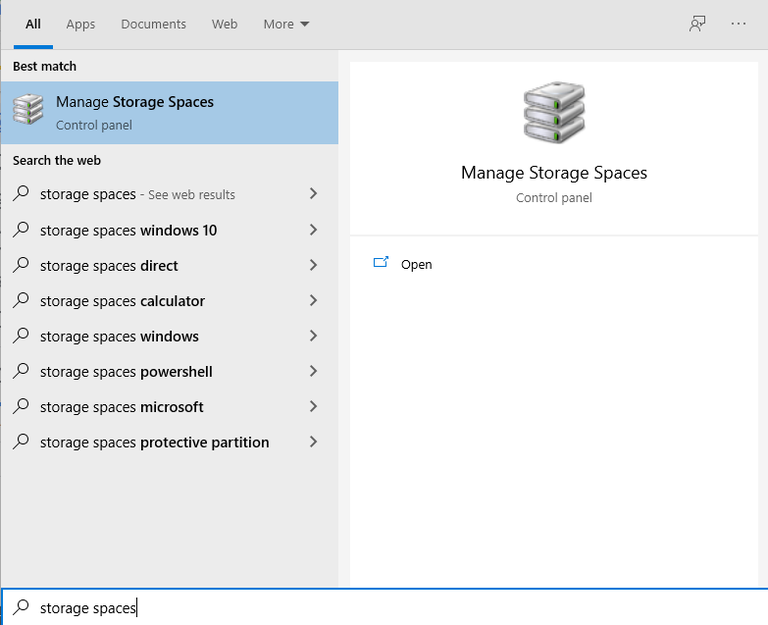Select the 'storage spaces microsoft' web suggestion
Screen dimensions: 768x625
[x=122, y=407]
